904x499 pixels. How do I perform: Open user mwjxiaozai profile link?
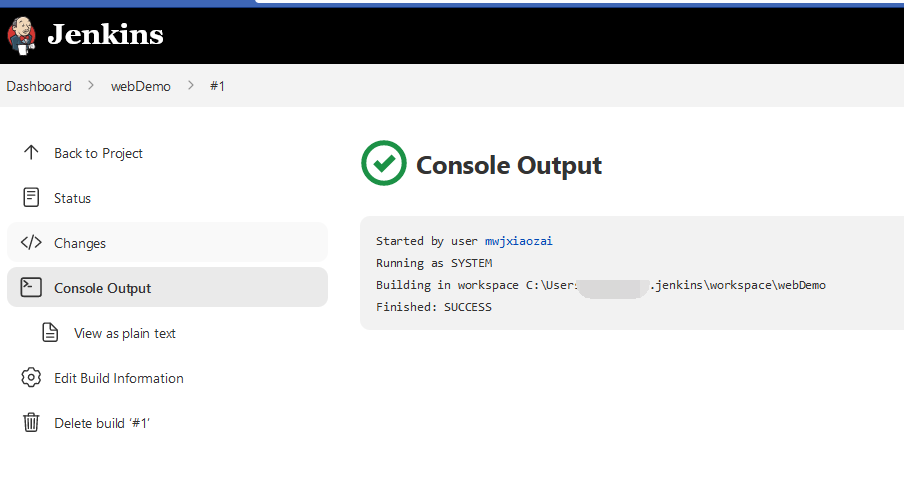518,241
